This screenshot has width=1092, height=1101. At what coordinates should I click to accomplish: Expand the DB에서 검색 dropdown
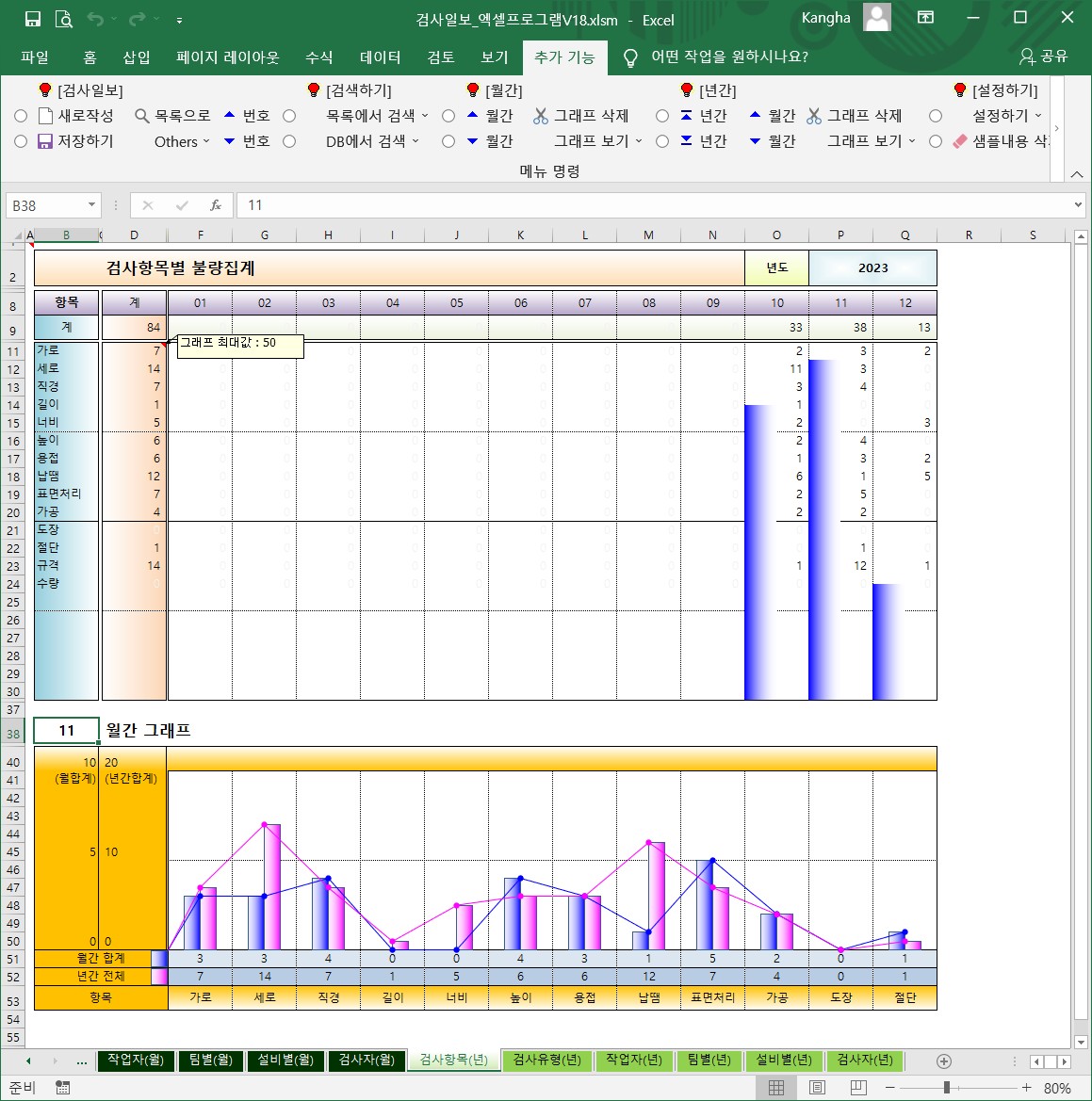click(x=416, y=141)
